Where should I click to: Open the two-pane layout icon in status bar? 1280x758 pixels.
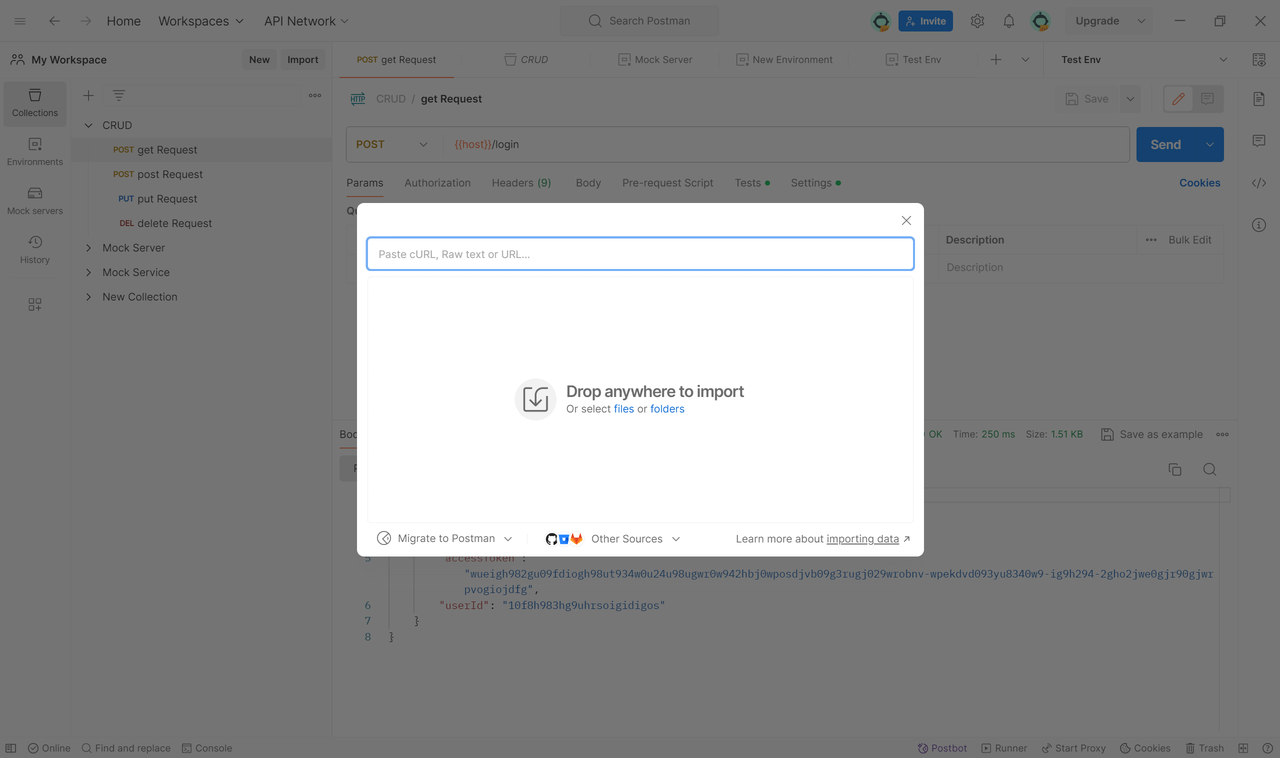pos(1243,748)
